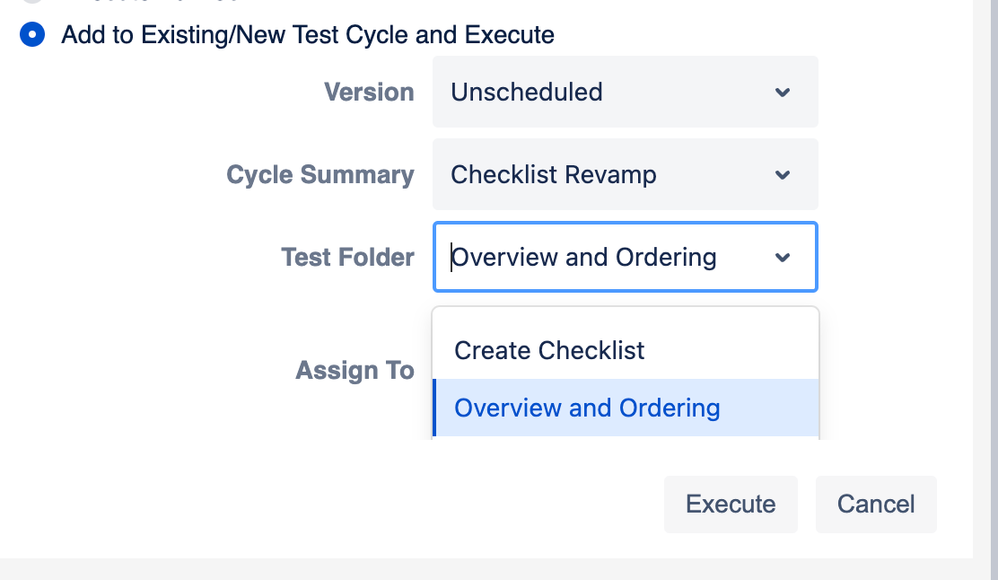
Task: Click the Assign To field label
Action: pos(355,371)
